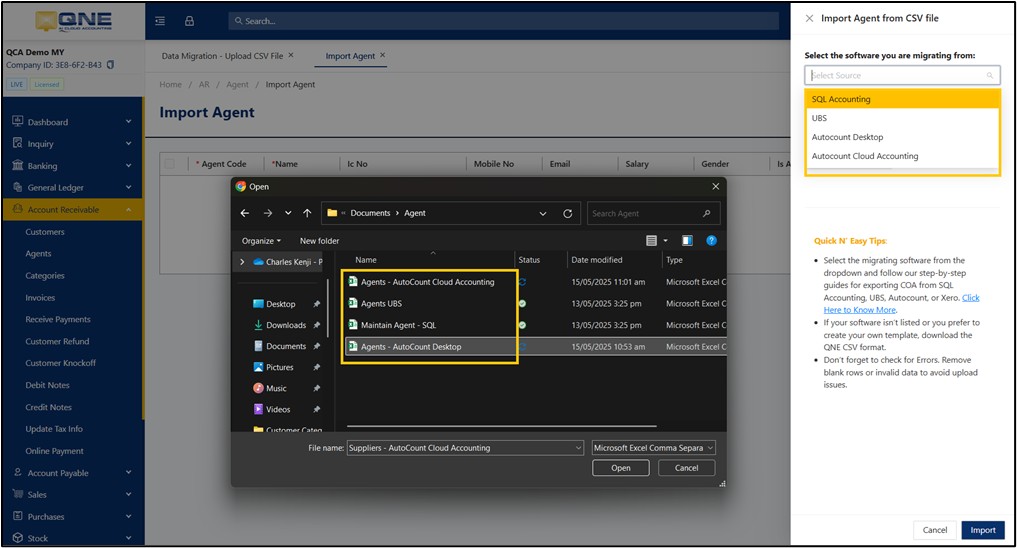Click the Banking sidebar icon
1017x548 pixels.
click(18, 165)
